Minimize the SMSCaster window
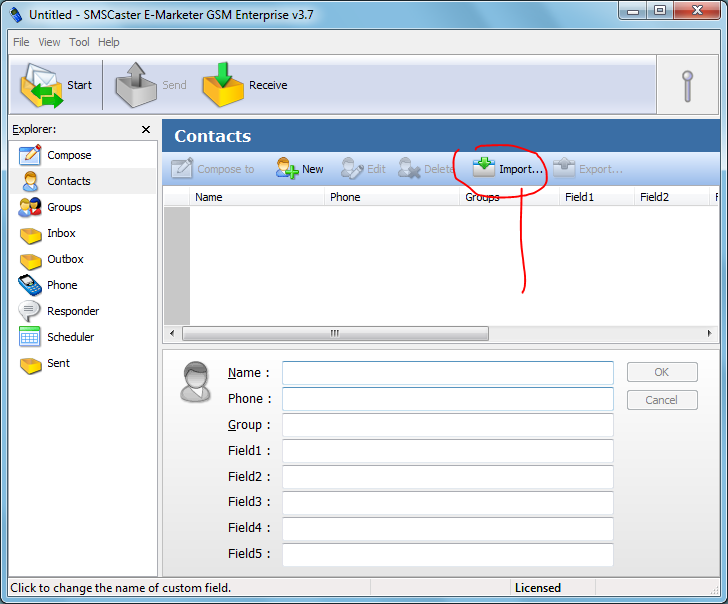728x604 pixels. tap(633, 11)
